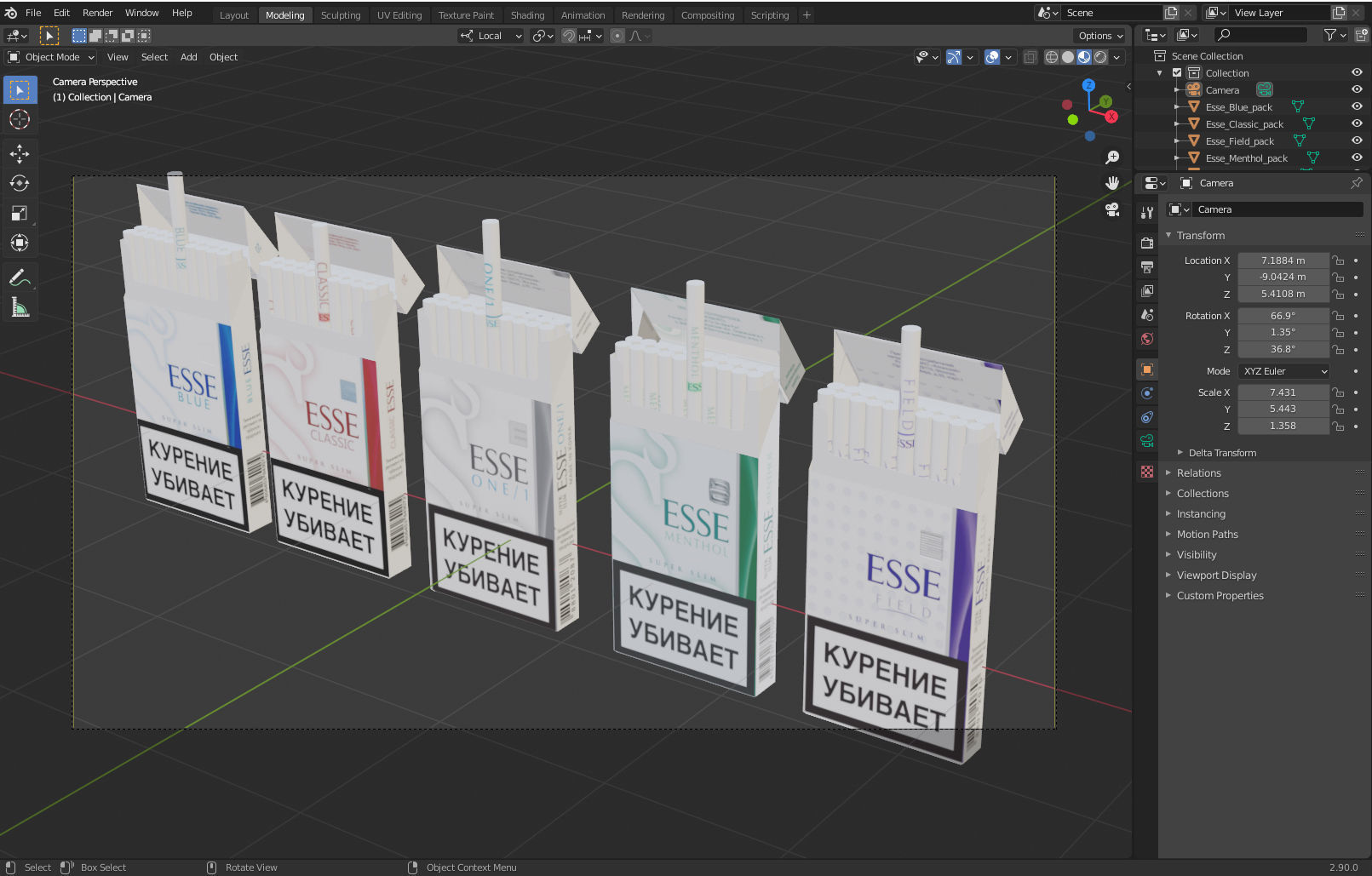The height and width of the screenshot is (876, 1372).
Task: Select the Transform tool
Action: pos(20,243)
